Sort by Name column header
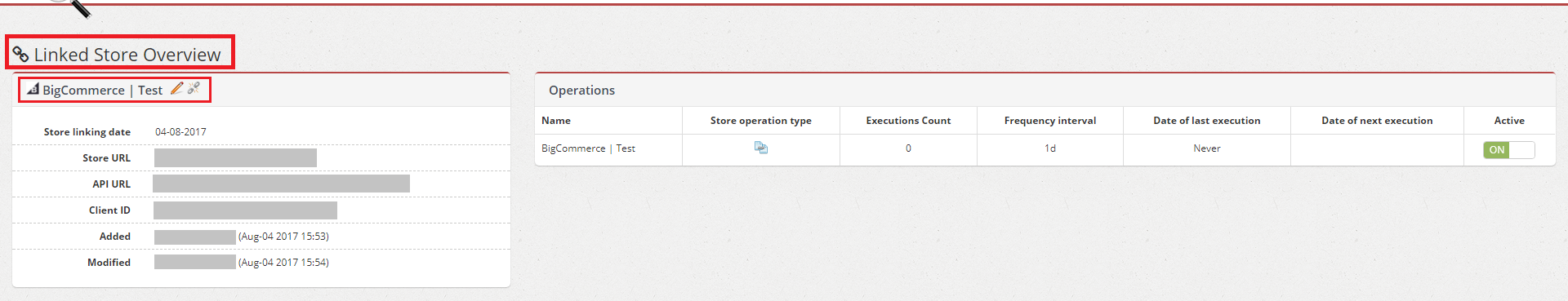The height and width of the screenshot is (301, 1568). click(556, 121)
